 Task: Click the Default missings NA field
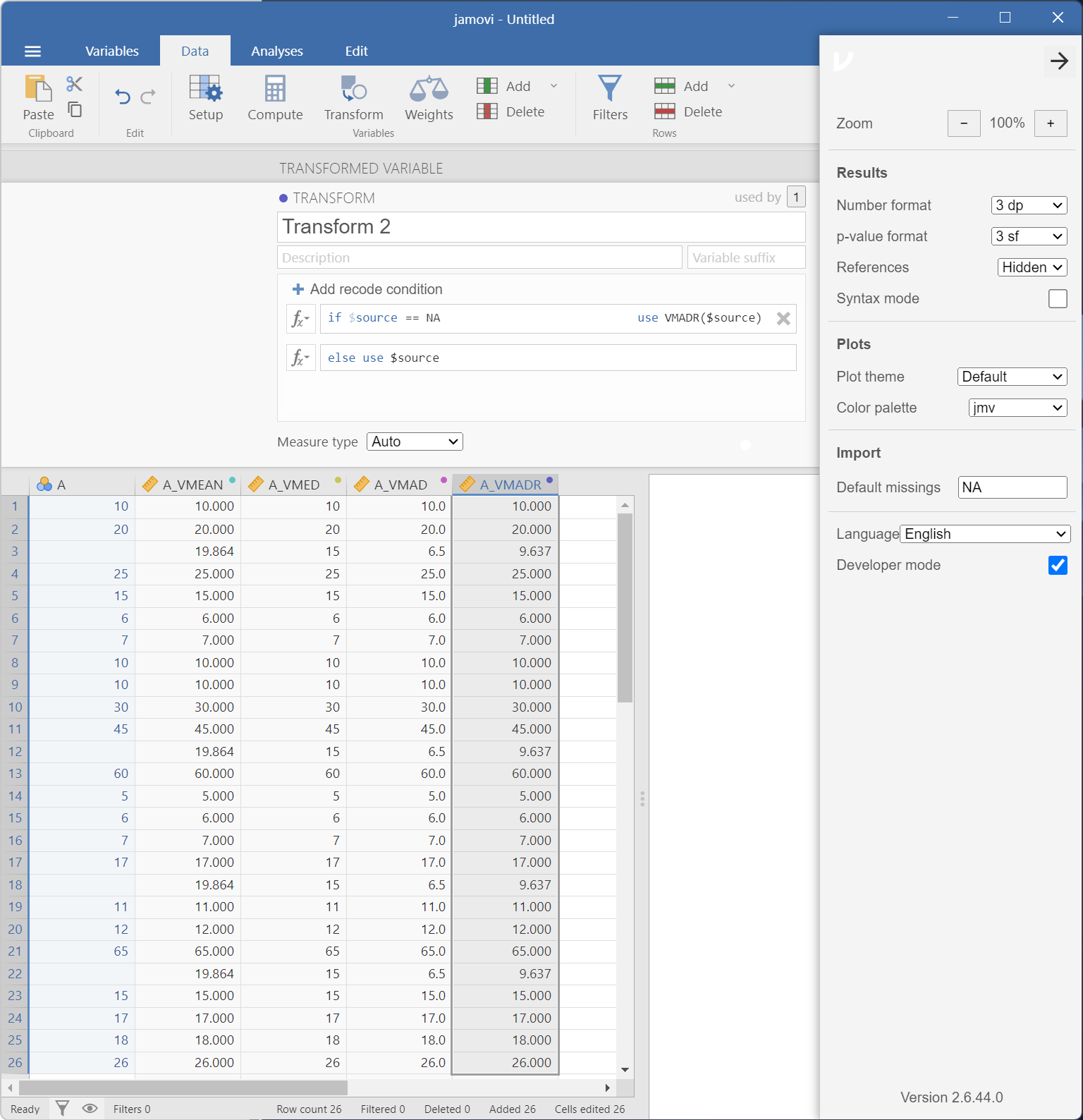point(1012,487)
